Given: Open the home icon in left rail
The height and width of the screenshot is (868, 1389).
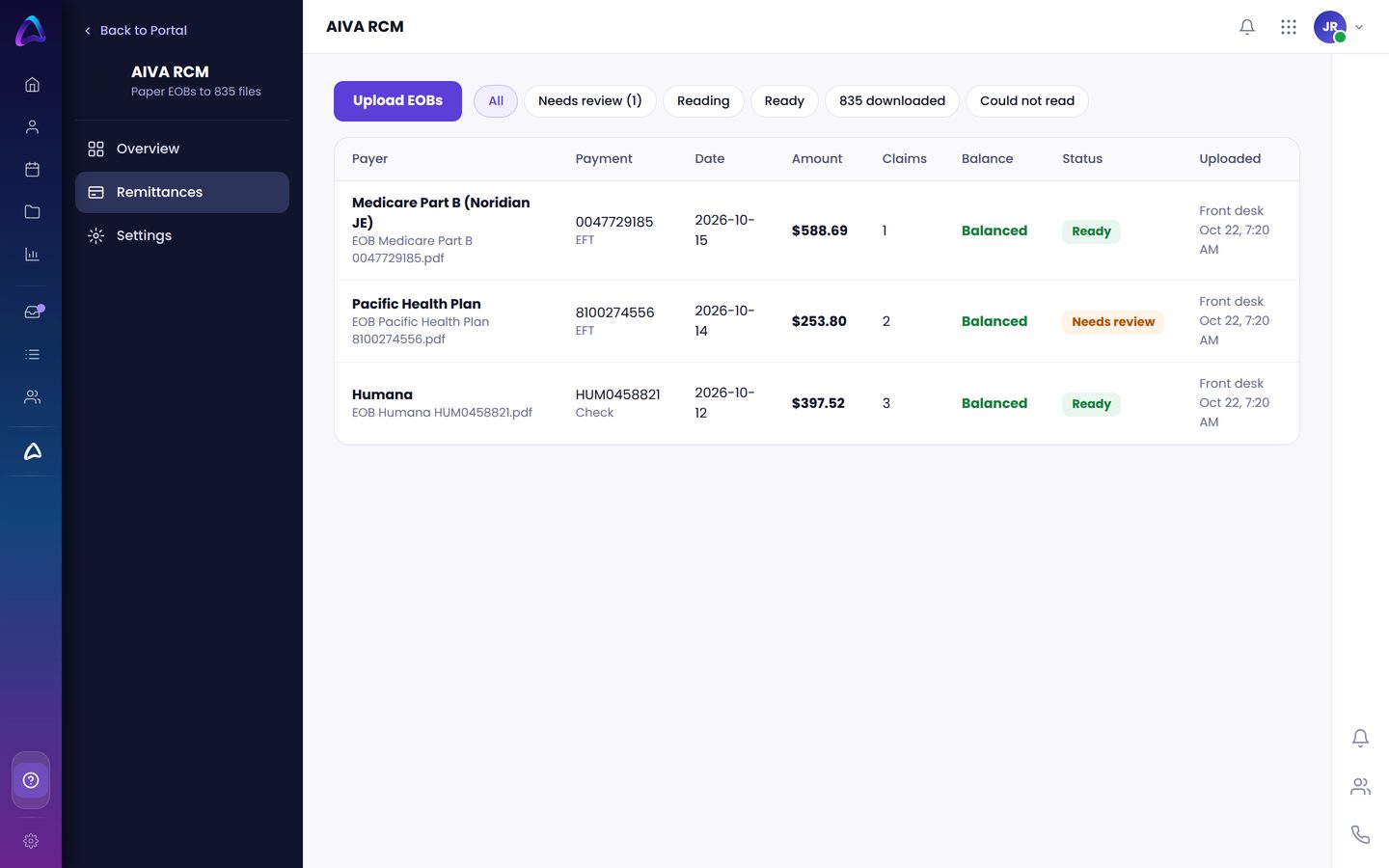Looking at the screenshot, I should pyautogui.click(x=32, y=85).
